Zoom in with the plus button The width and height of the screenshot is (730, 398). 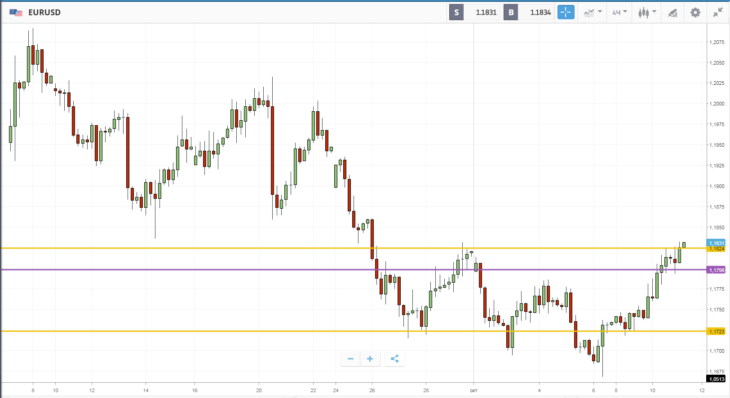click(370, 359)
